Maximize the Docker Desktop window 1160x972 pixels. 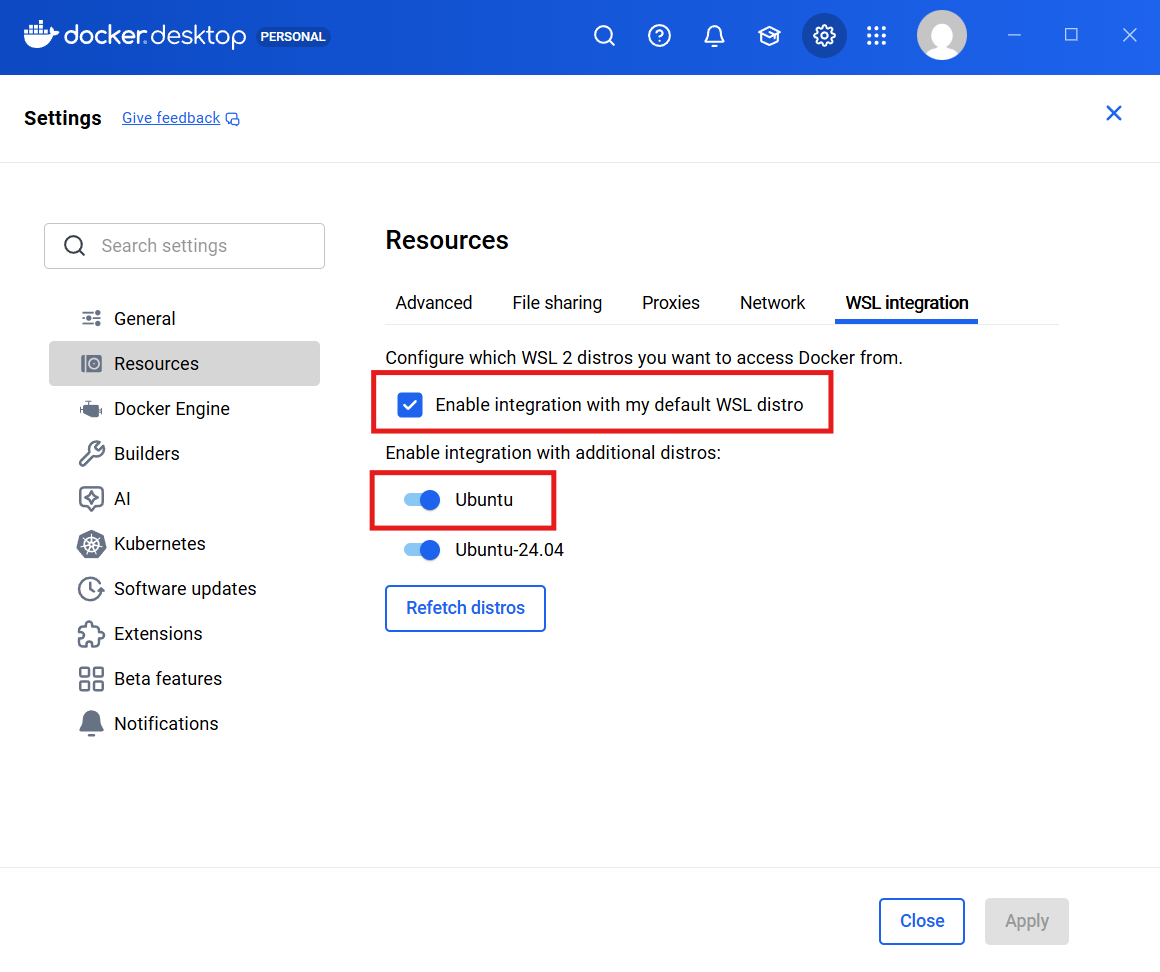click(1071, 35)
